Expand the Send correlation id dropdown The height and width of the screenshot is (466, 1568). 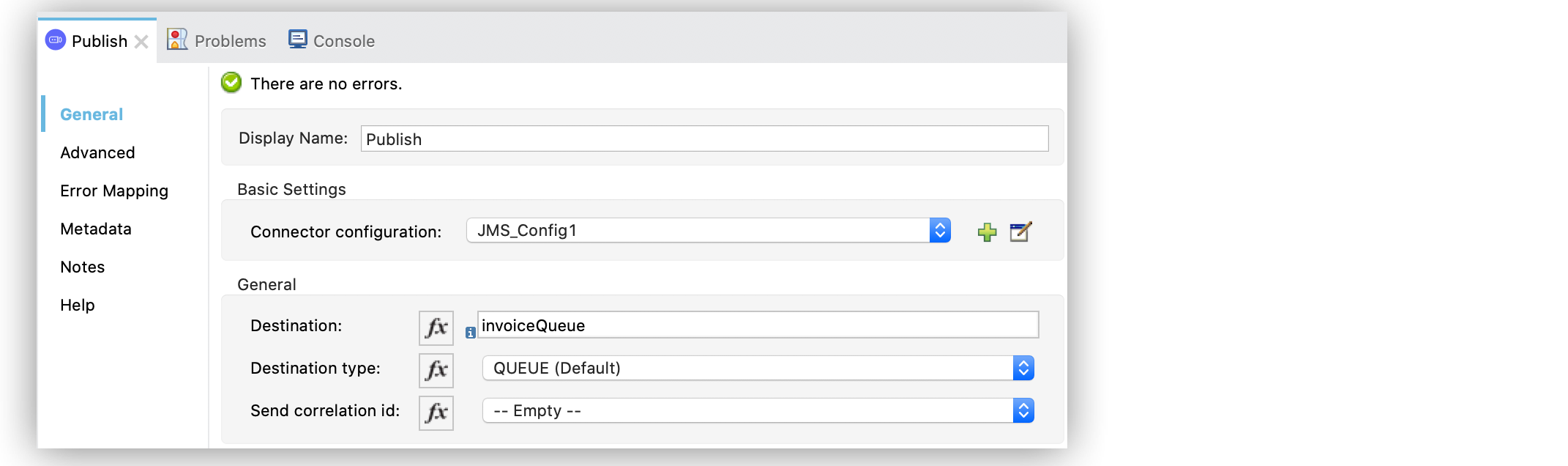[x=1023, y=410]
